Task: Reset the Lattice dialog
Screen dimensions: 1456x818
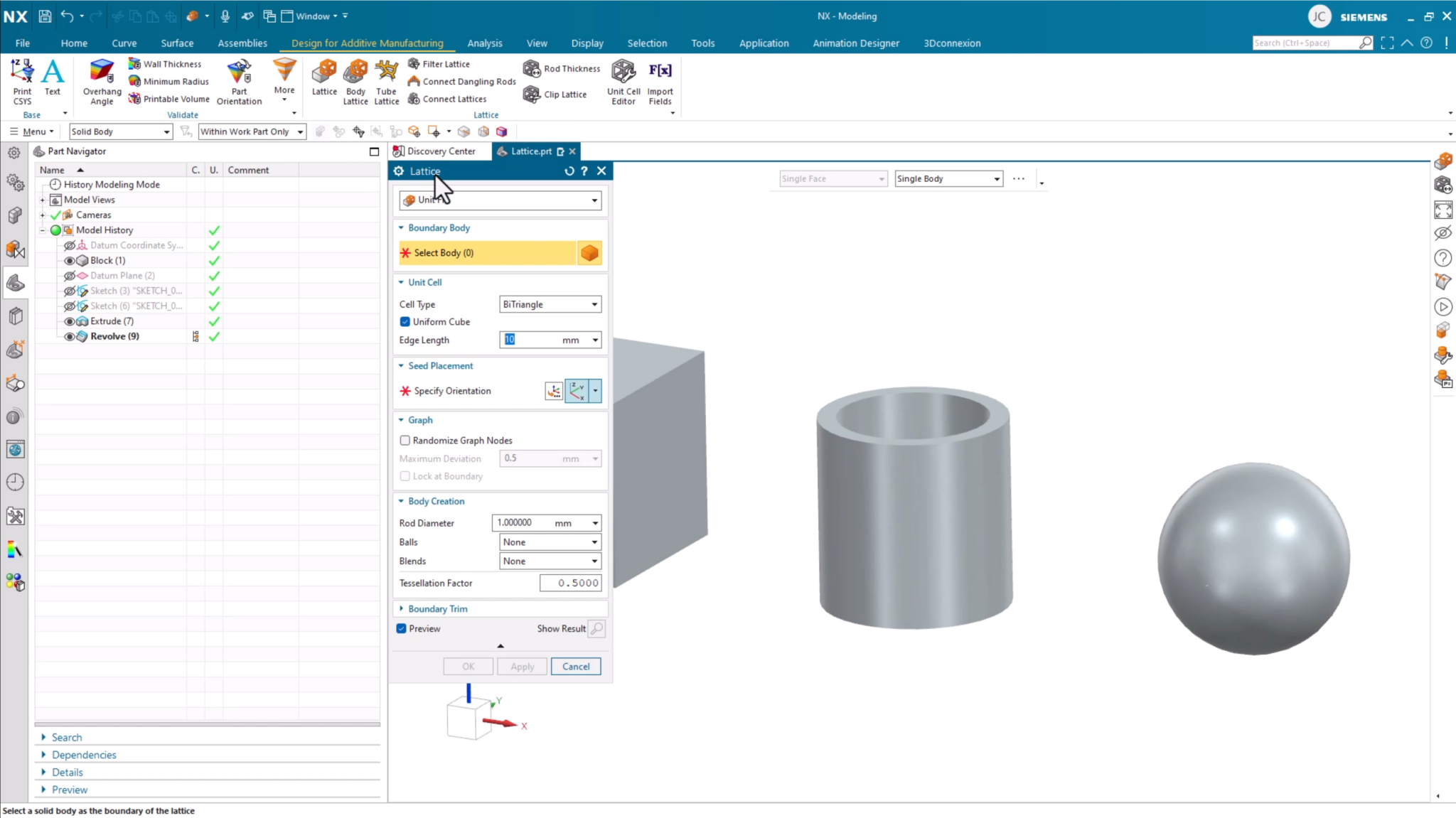Action: [569, 171]
